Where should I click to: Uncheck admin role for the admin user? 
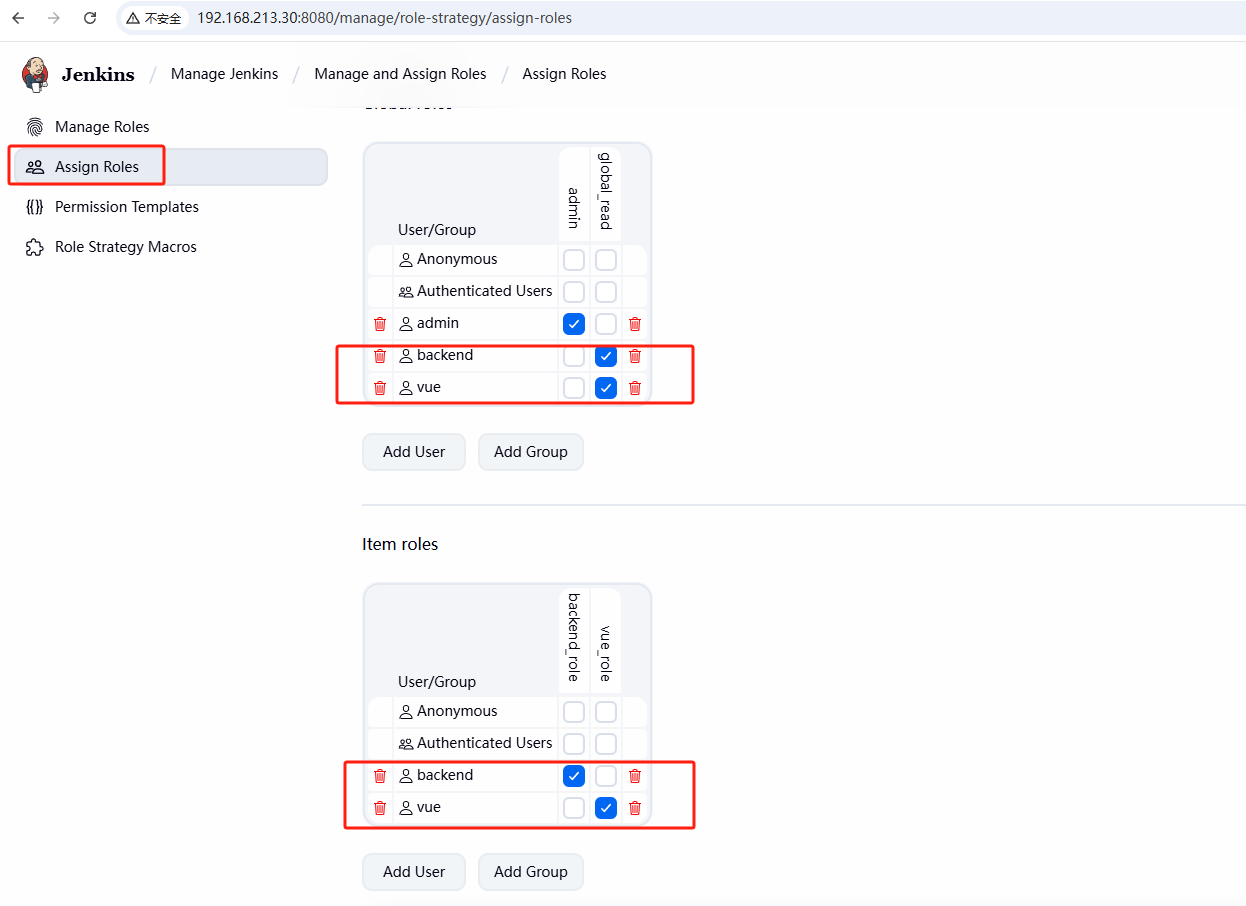[x=574, y=324]
